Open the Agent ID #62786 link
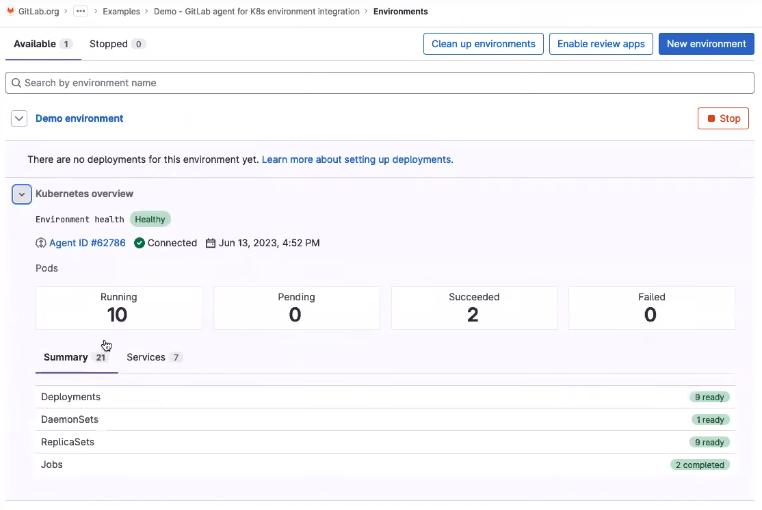This screenshot has height=510, width=762. pos(87,243)
